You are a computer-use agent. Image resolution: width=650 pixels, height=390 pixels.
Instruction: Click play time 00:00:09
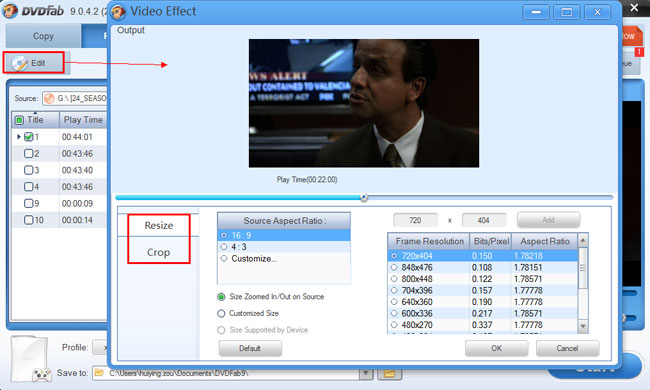pos(77,203)
